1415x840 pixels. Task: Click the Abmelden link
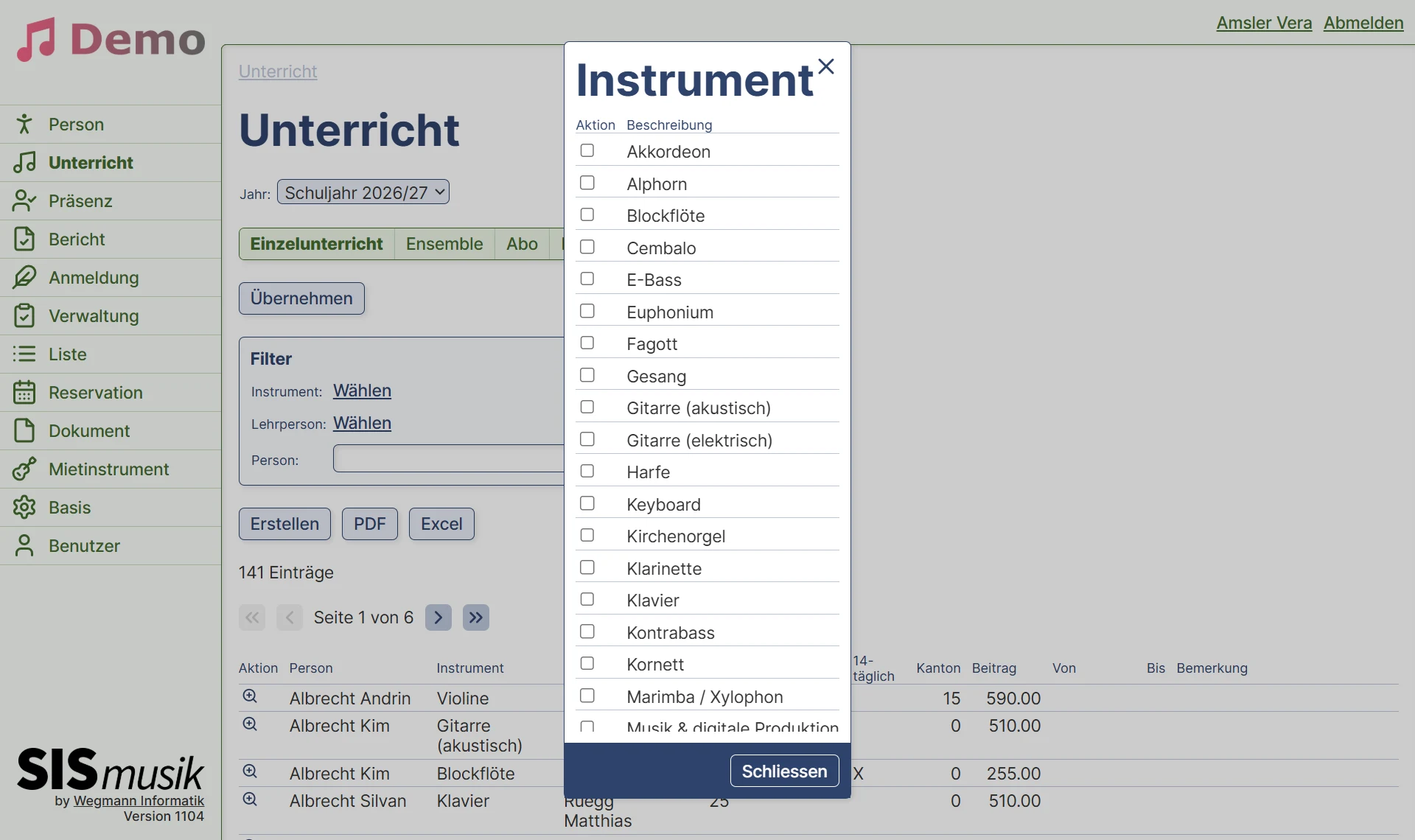pyautogui.click(x=1363, y=23)
